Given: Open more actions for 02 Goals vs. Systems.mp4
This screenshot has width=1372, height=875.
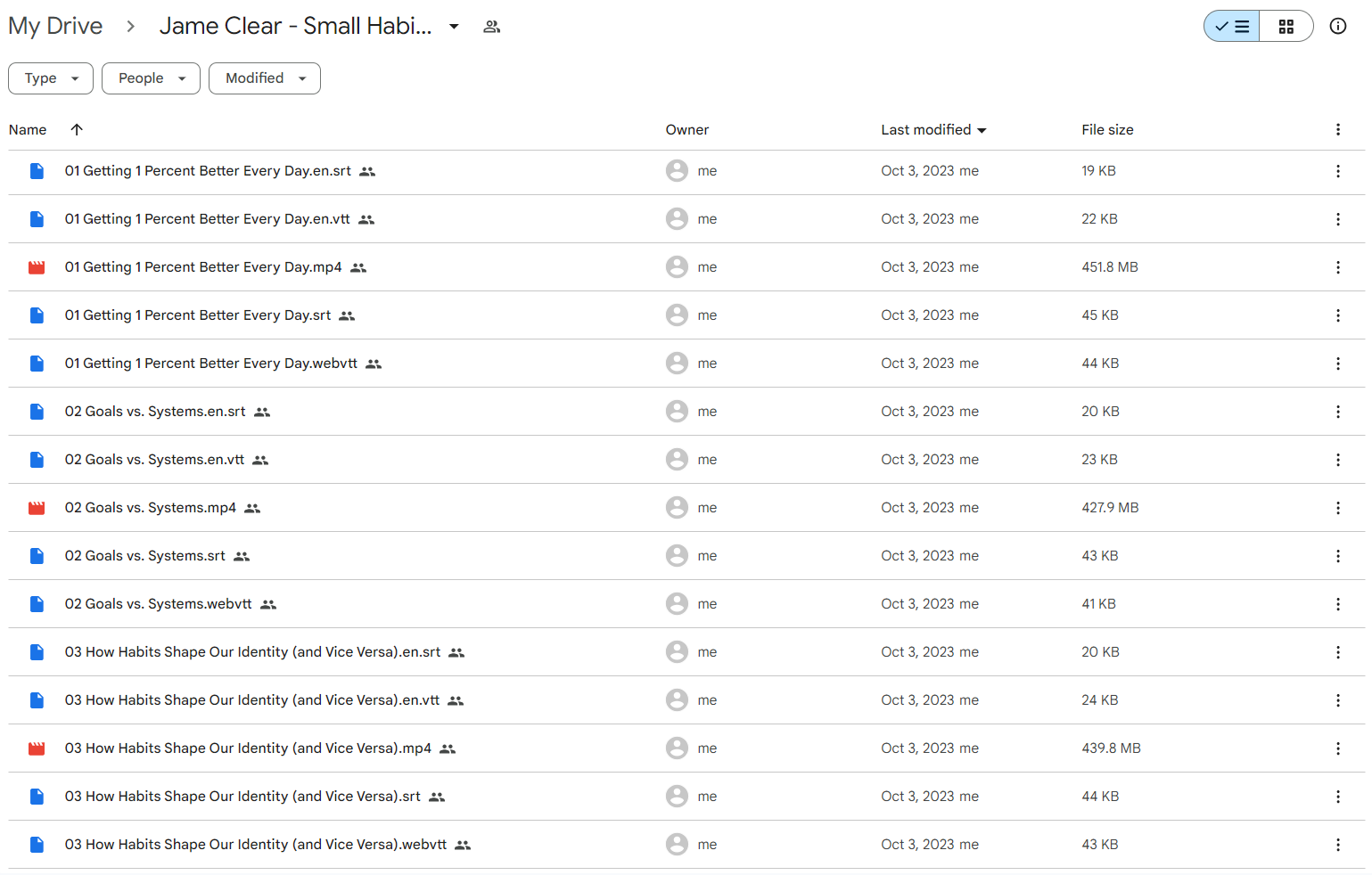Looking at the screenshot, I should 1338,508.
